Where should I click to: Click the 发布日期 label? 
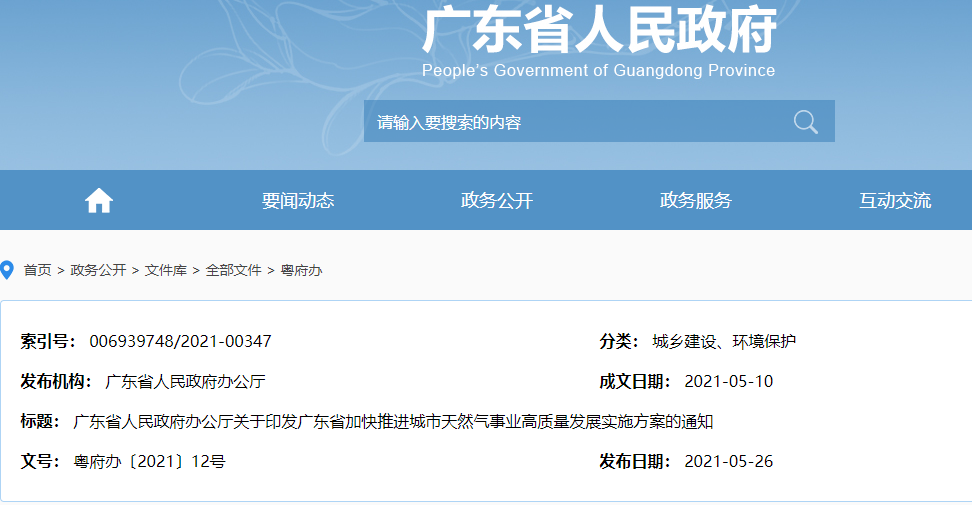click(x=635, y=462)
